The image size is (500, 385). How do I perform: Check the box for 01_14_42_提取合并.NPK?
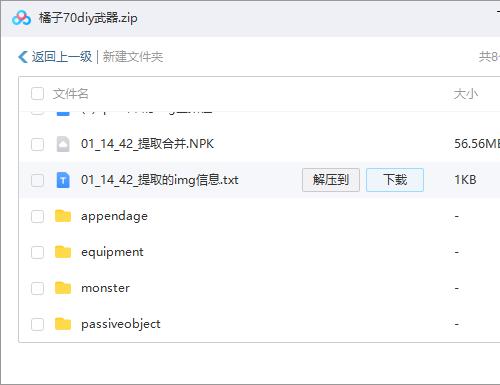(x=37, y=144)
